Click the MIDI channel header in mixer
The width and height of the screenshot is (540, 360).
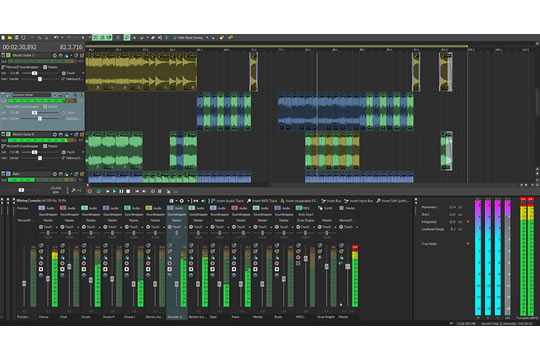pos(303,208)
